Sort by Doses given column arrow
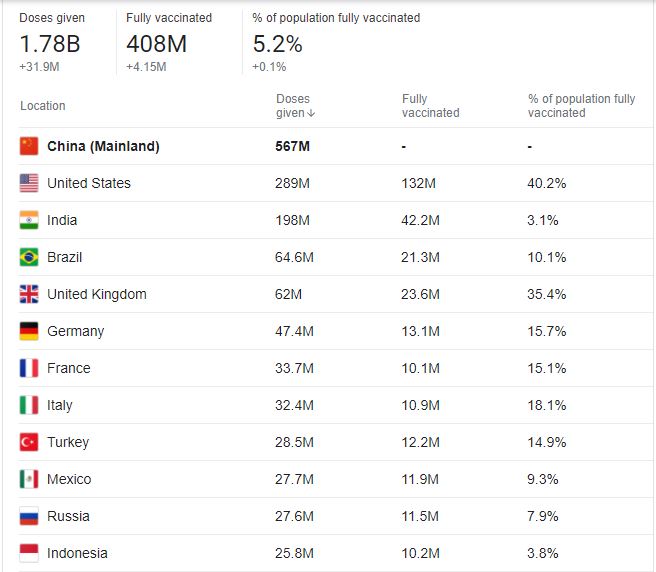656x572 pixels. [310, 113]
